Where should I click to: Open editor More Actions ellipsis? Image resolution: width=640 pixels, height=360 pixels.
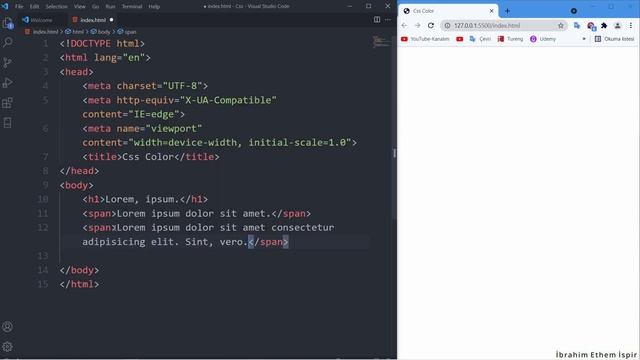(388, 20)
